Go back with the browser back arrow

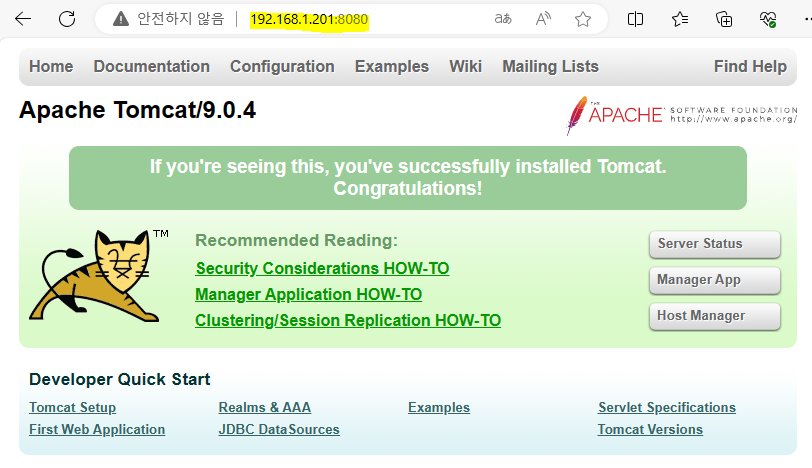point(23,19)
